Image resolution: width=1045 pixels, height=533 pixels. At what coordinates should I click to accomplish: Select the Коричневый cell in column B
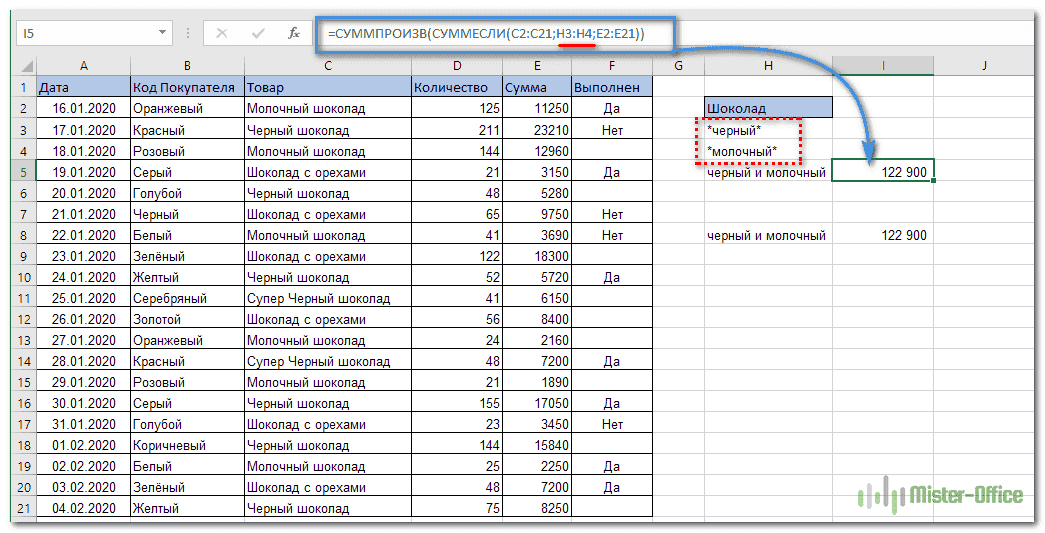(186, 445)
